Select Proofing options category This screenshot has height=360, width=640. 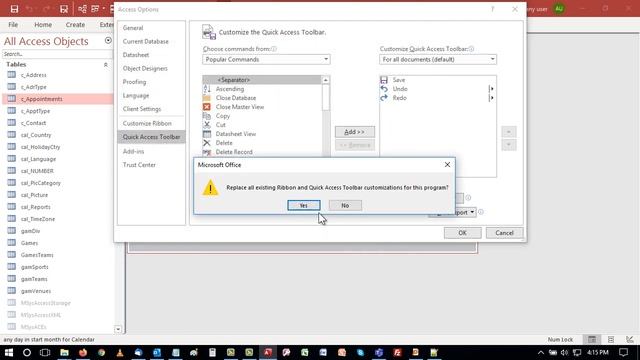click(x=134, y=82)
